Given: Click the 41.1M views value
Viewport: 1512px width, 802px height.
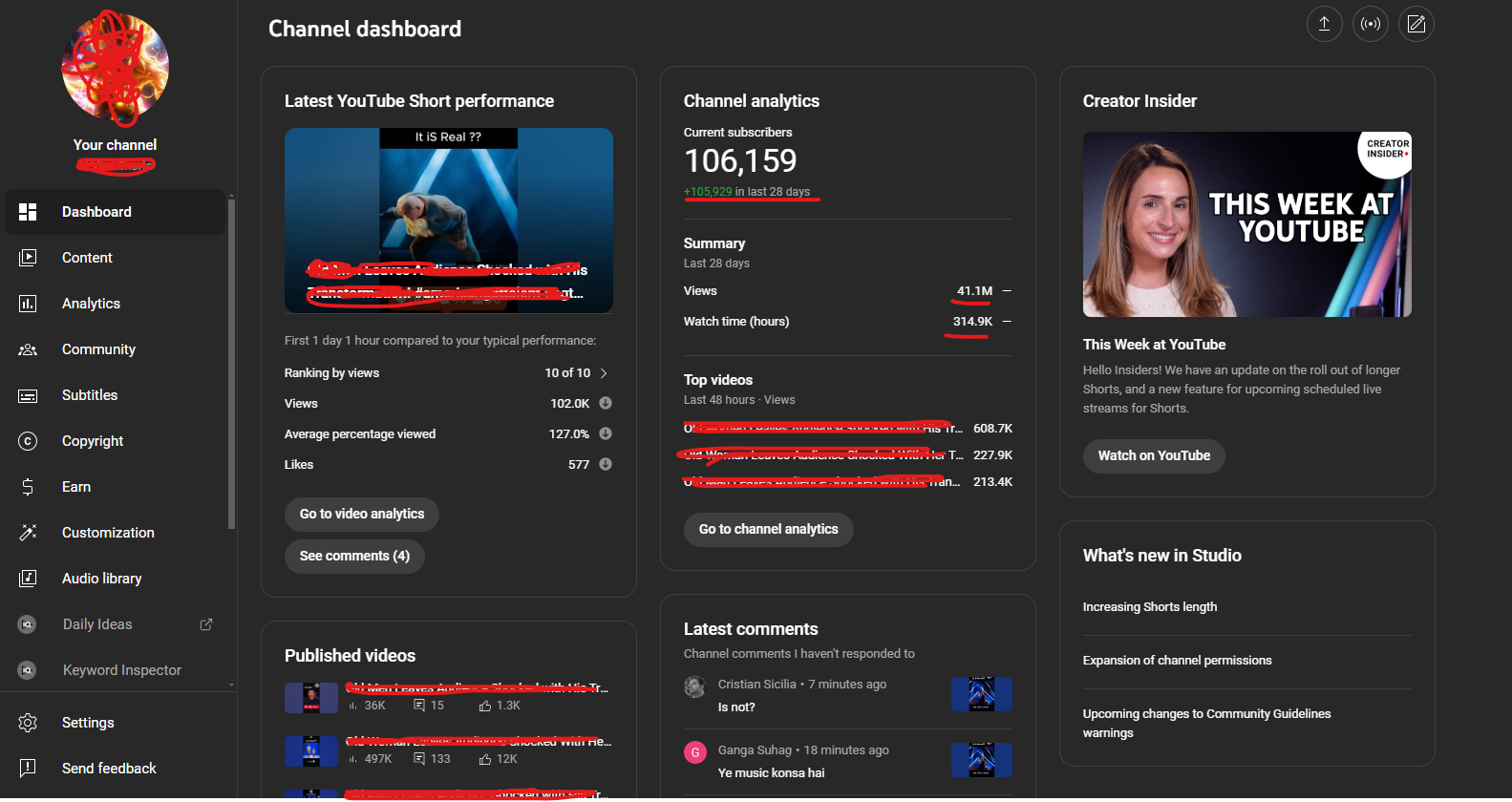Looking at the screenshot, I should [x=974, y=291].
